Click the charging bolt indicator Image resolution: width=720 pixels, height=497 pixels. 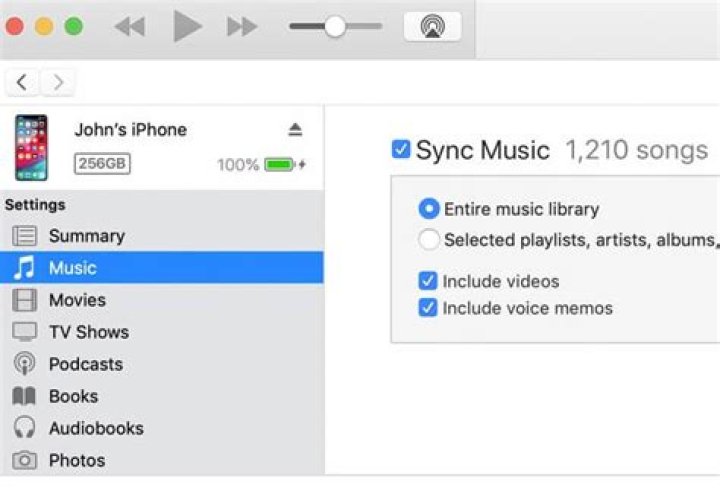coord(302,164)
